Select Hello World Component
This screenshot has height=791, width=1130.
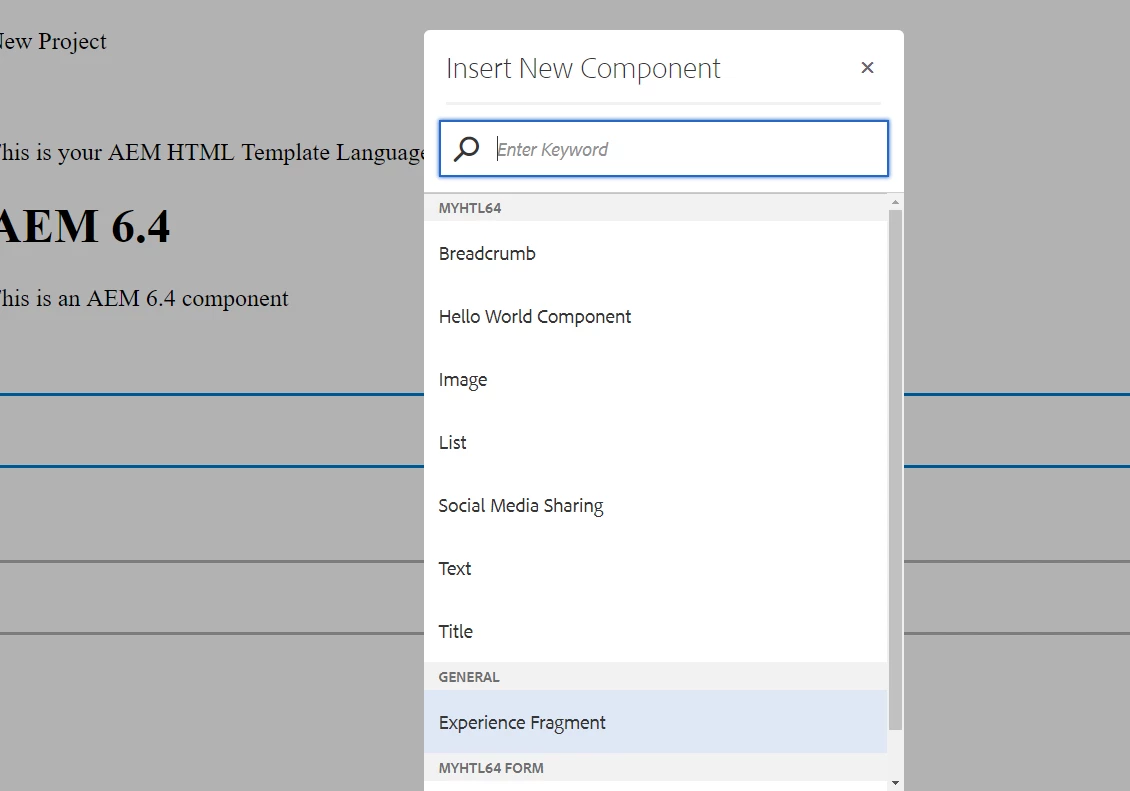click(655, 317)
